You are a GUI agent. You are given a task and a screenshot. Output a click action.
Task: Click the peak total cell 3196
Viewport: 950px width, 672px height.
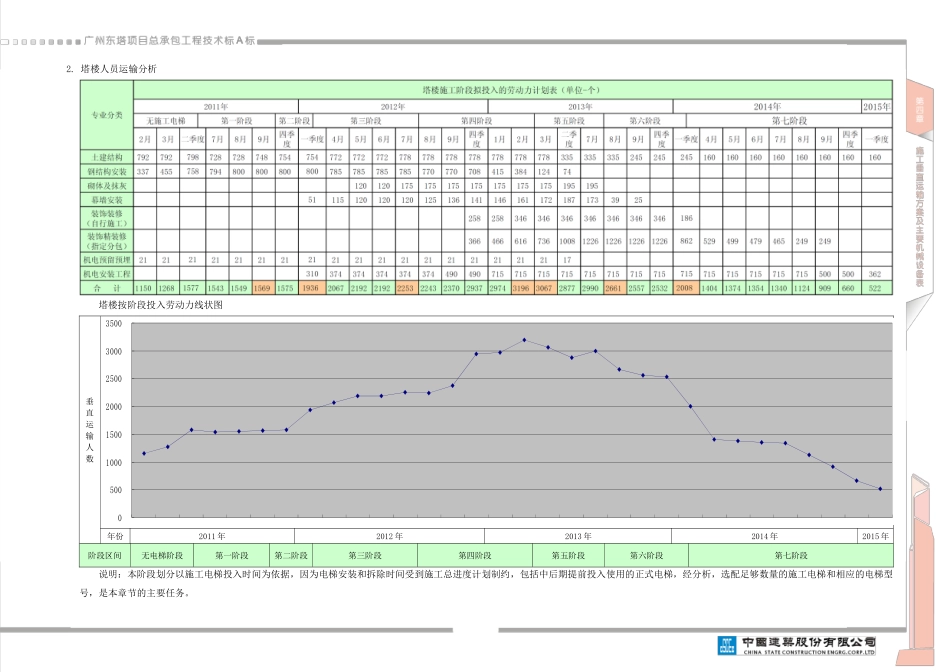click(x=520, y=288)
